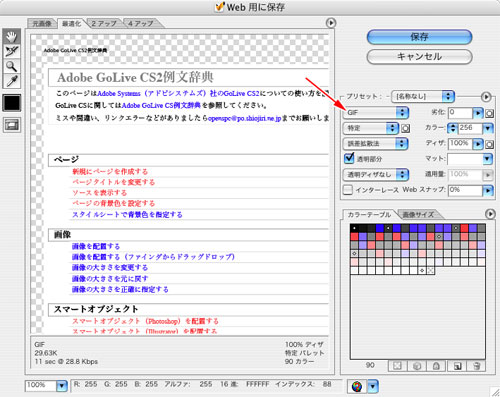Select the Zoom magnifier tool
This screenshot has height=397, width=500.
point(12,66)
